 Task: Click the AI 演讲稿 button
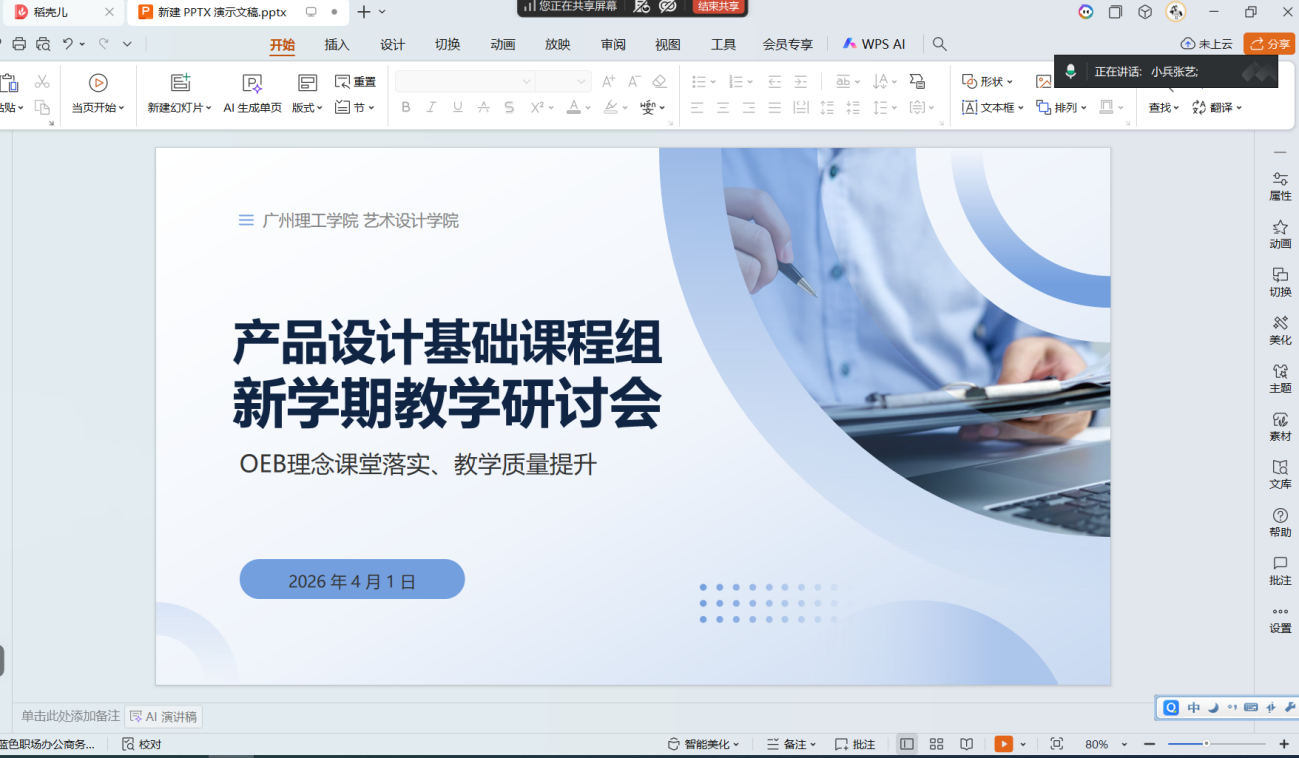164,717
